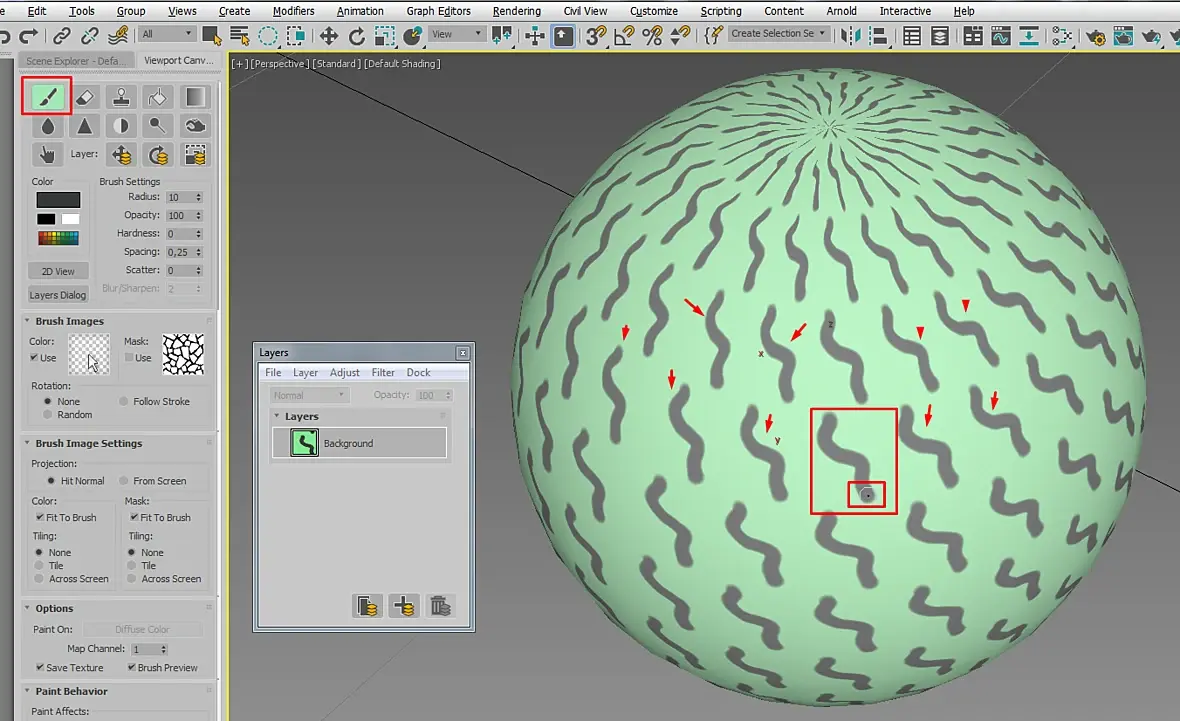1180x721 pixels.
Task: Enable the Mask Use checkbox
Action: [x=129, y=358]
